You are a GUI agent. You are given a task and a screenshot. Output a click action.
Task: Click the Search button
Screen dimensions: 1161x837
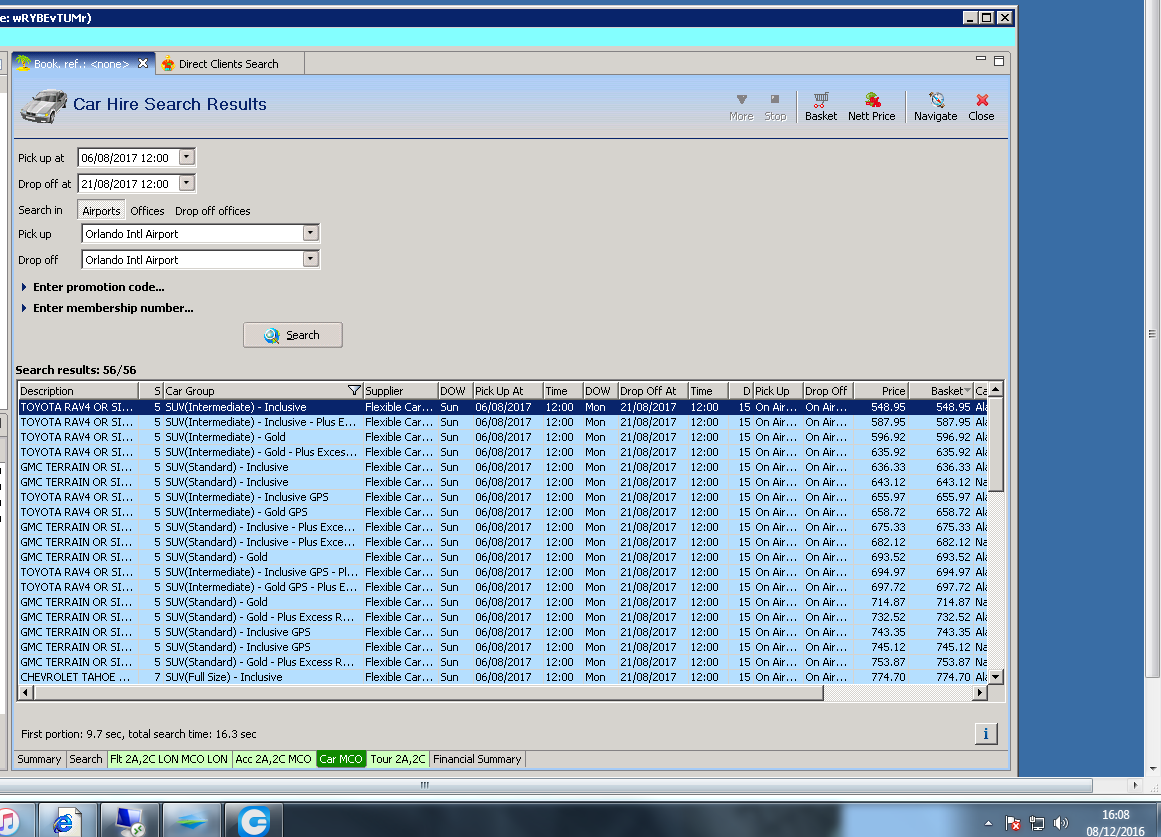pos(292,335)
